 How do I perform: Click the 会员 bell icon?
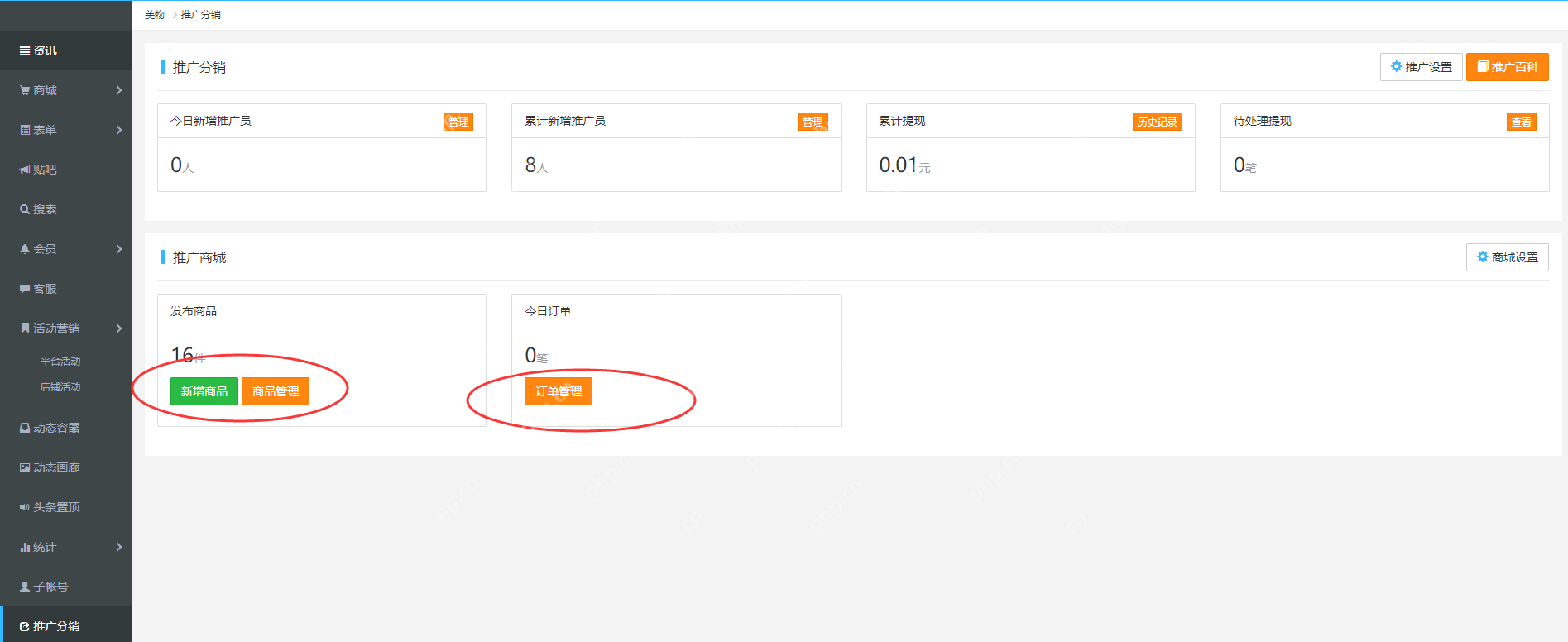tap(25, 249)
